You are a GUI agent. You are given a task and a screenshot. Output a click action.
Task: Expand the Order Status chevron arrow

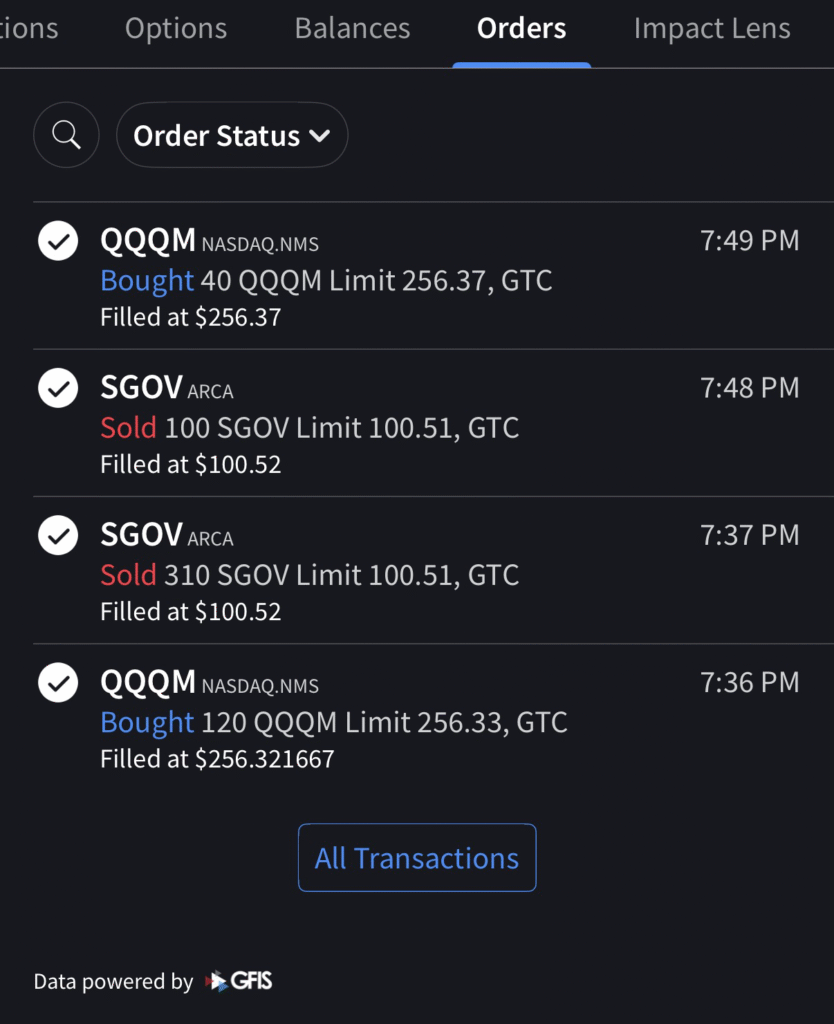[x=320, y=135]
